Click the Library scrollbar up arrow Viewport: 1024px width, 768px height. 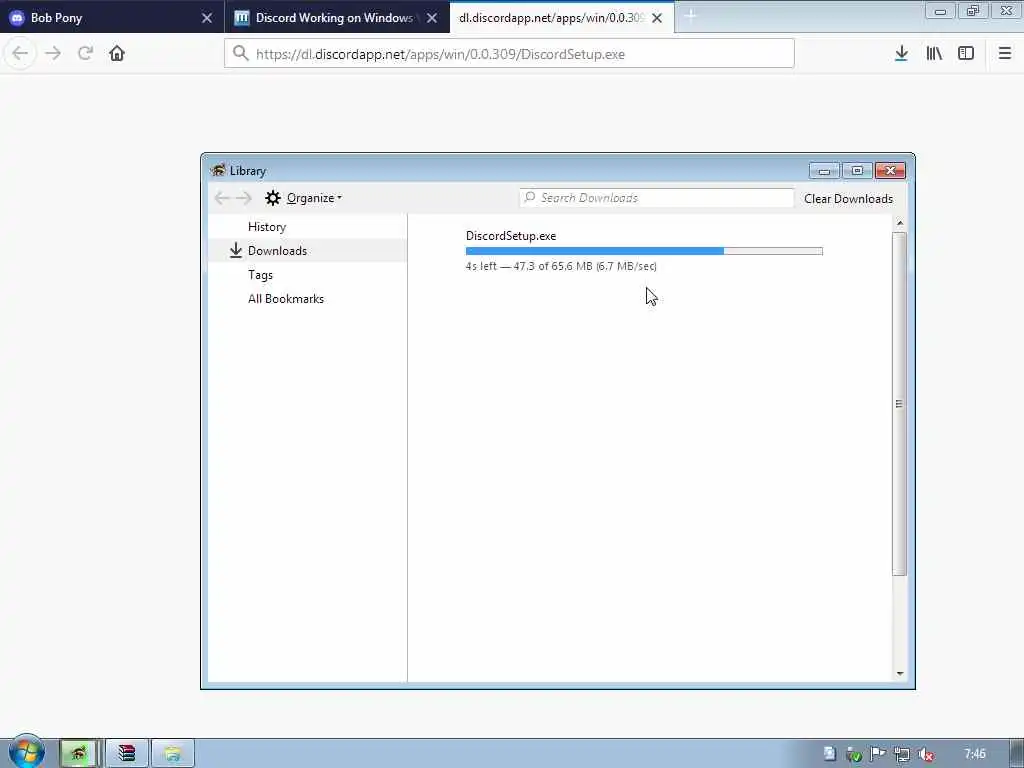coord(900,223)
